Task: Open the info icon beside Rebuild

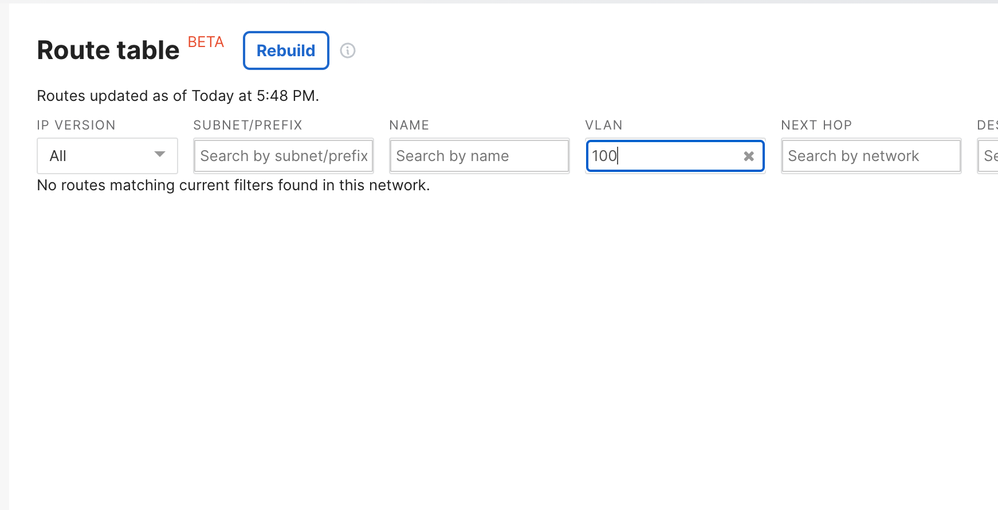Action: pos(348,51)
